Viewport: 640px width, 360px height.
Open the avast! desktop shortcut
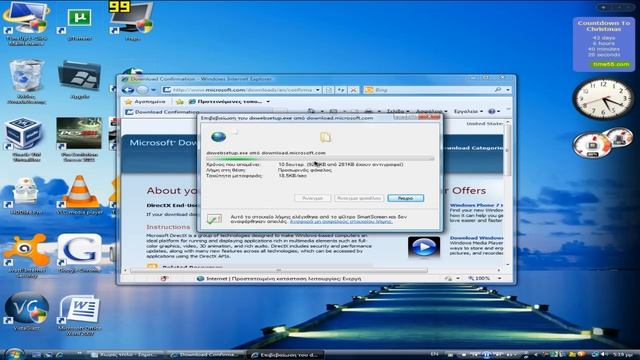coord(26,255)
